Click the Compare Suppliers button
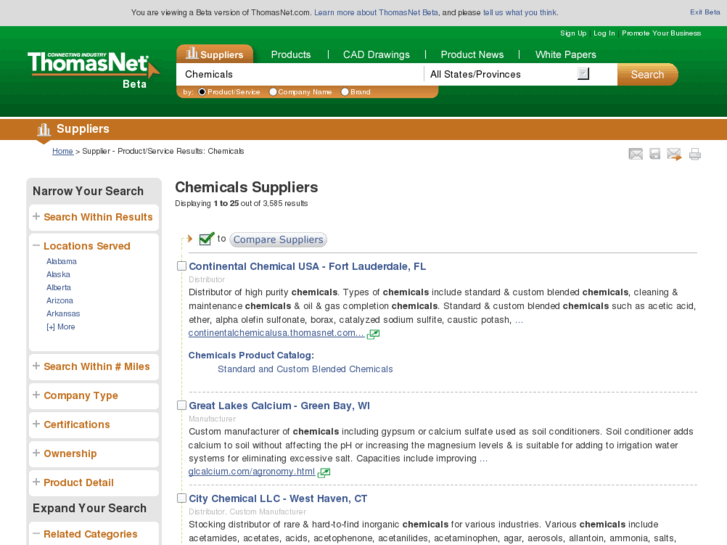Viewport: 727px width, 545px height. tap(278, 240)
